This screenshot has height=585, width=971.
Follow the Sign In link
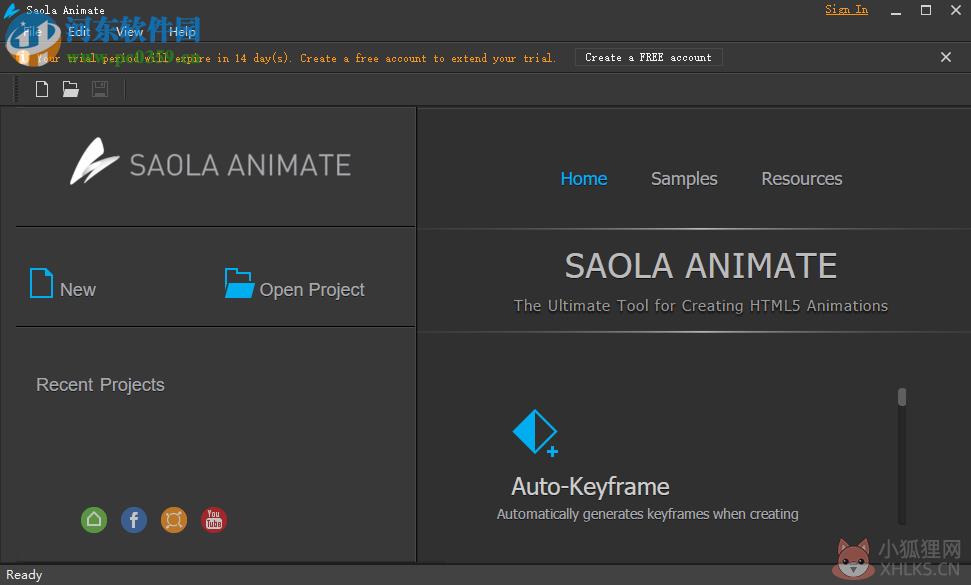coord(847,9)
